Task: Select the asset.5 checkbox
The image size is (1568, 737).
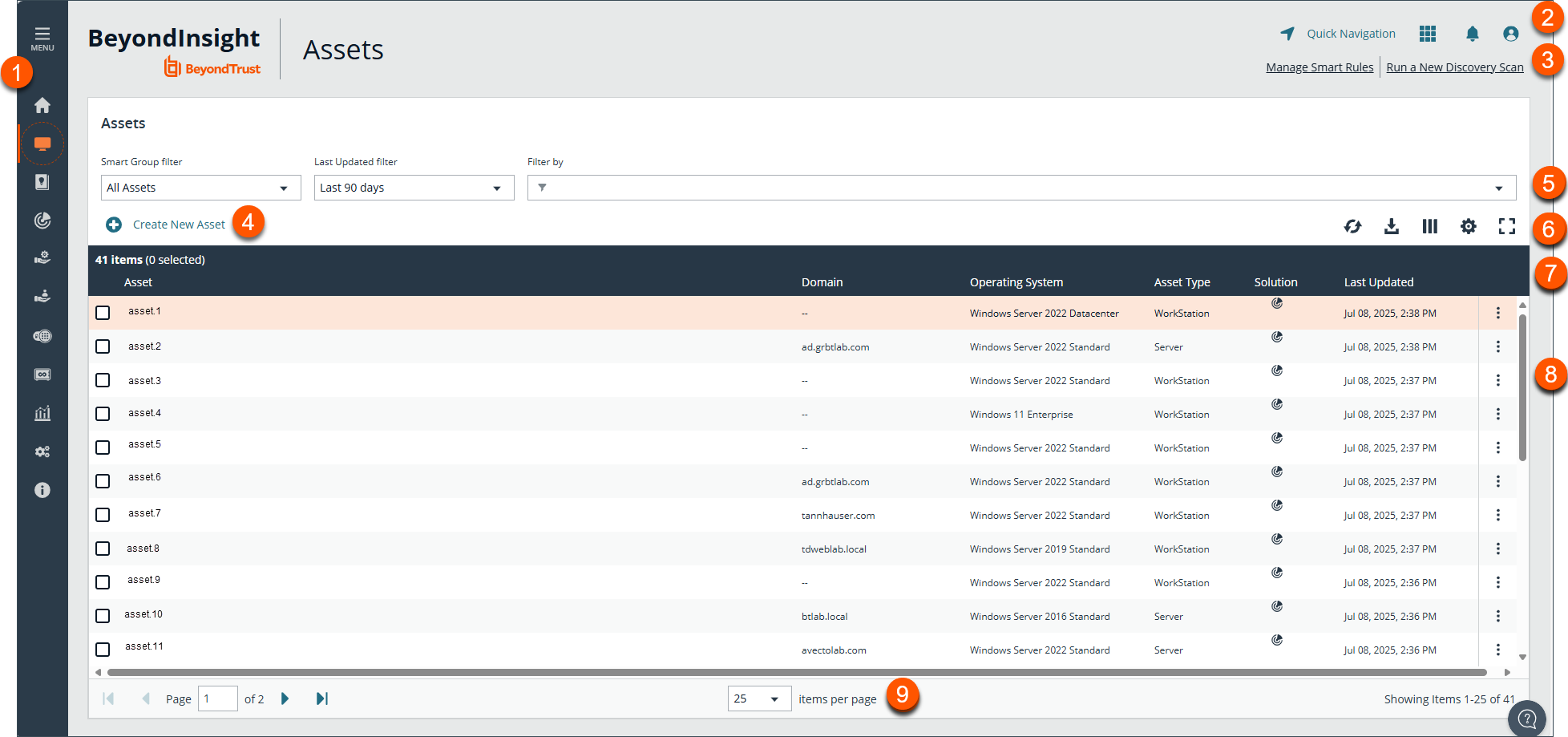Action: coord(103,447)
